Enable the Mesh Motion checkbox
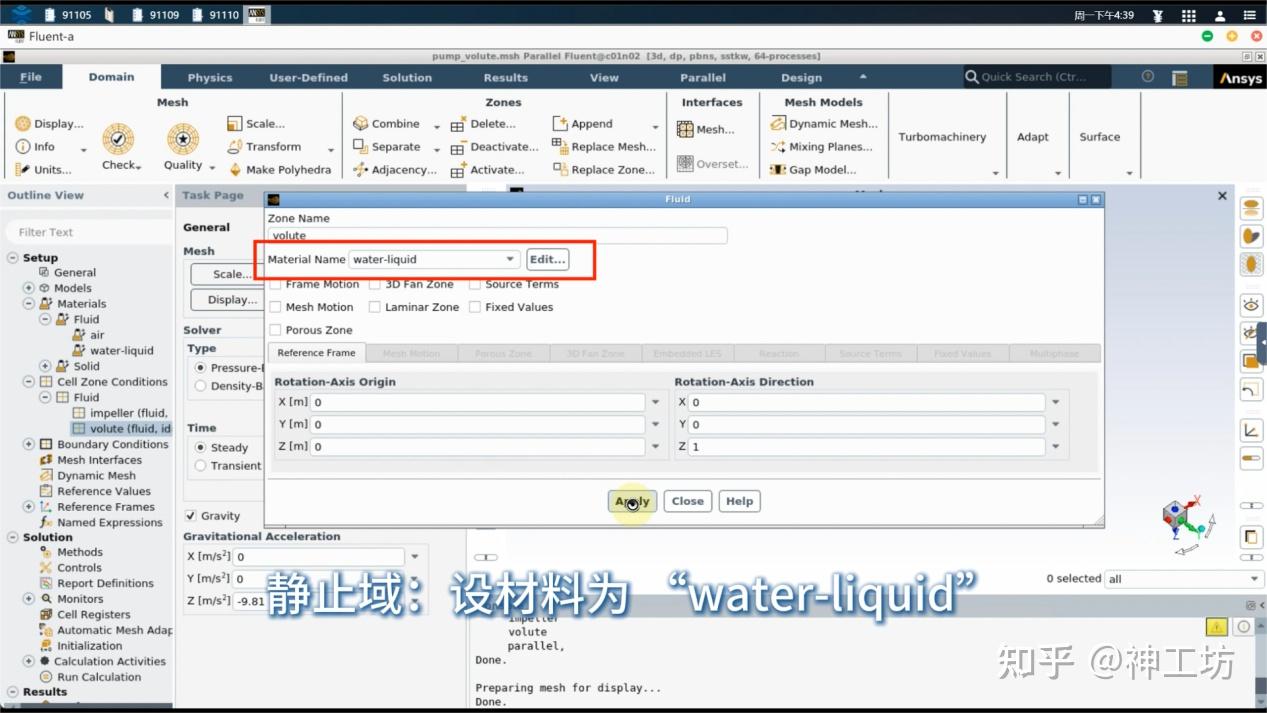Image resolution: width=1267 pixels, height=713 pixels. 275,307
